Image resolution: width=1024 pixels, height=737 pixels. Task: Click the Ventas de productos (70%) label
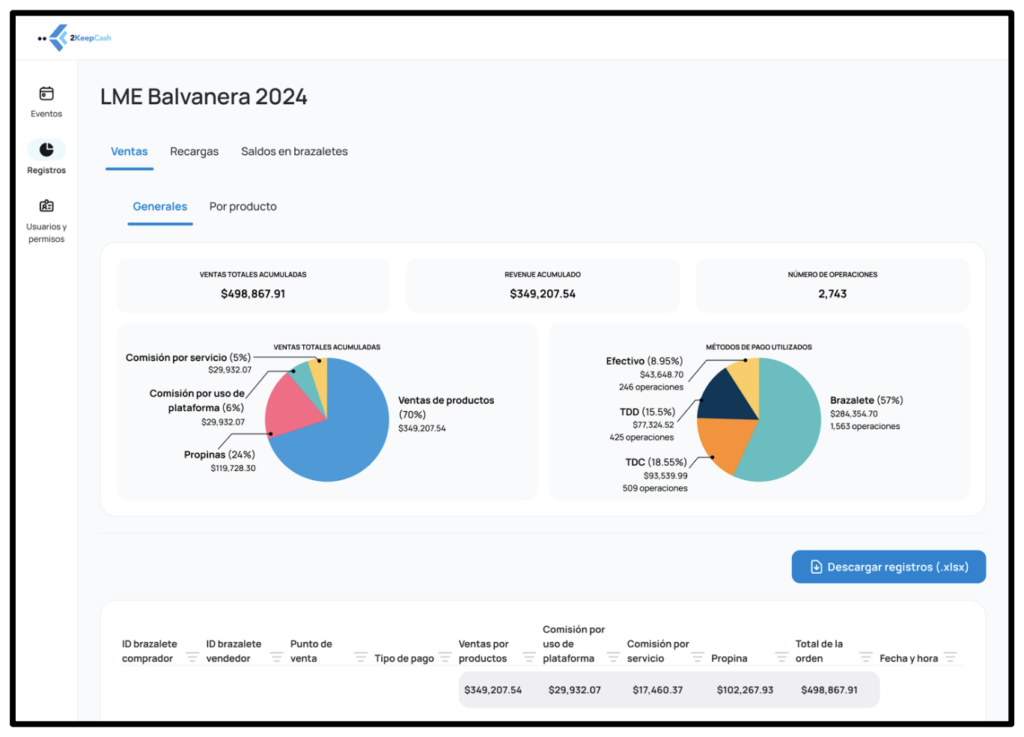(x=446, y=407)
